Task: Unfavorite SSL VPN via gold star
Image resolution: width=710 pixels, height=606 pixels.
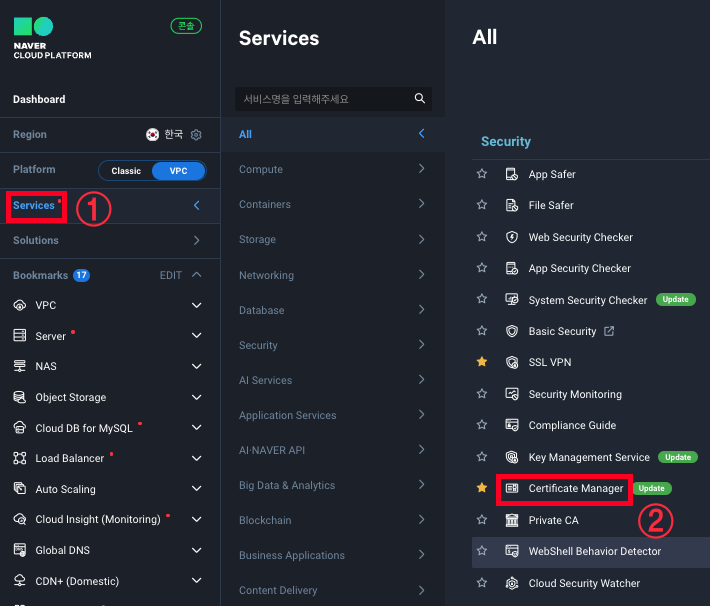Action: click(482, 361)
